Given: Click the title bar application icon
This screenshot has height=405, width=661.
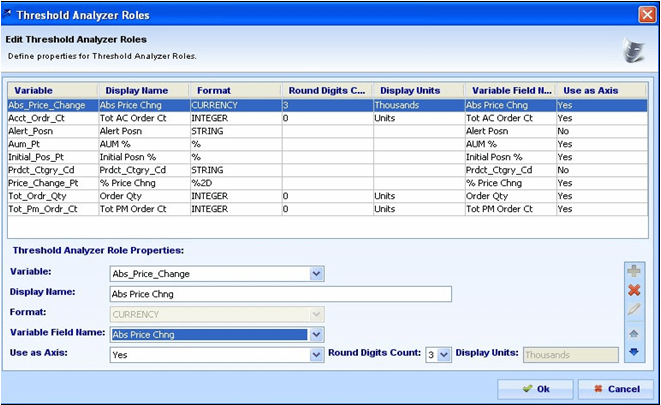Looking at the screenshot, I should pos(8,13).
